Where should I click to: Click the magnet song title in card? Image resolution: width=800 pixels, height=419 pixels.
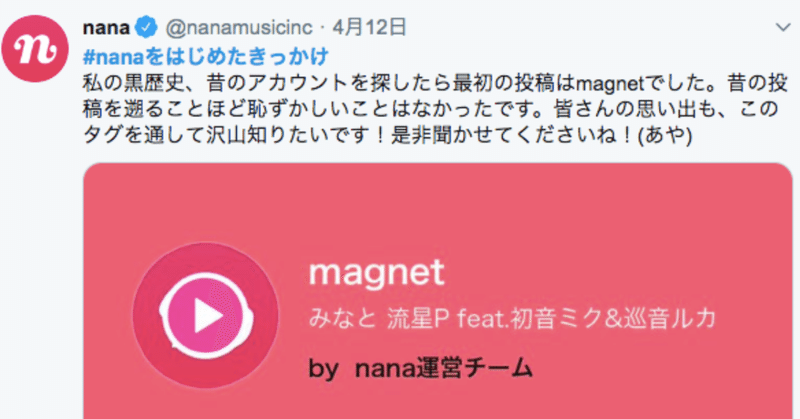pyautogui.click(x=377, y=273)
